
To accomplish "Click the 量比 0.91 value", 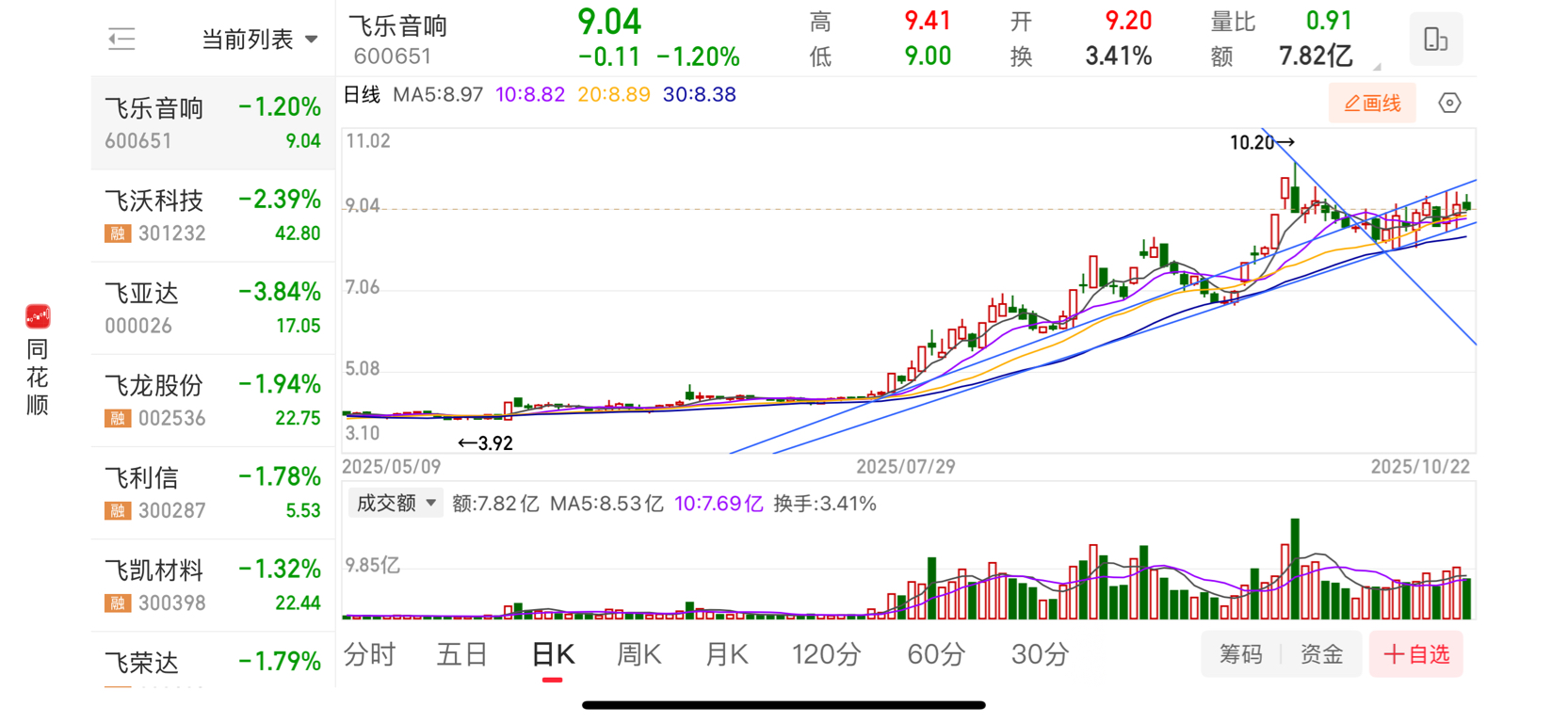I will pyautogui.click(x=1329, y=21).
